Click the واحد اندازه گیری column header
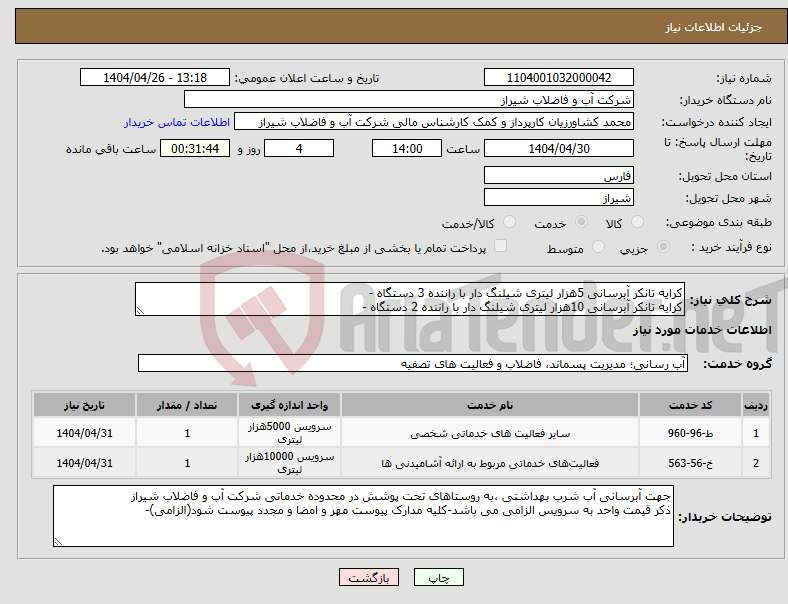This screenshot has width=788, height=604. 289,405
